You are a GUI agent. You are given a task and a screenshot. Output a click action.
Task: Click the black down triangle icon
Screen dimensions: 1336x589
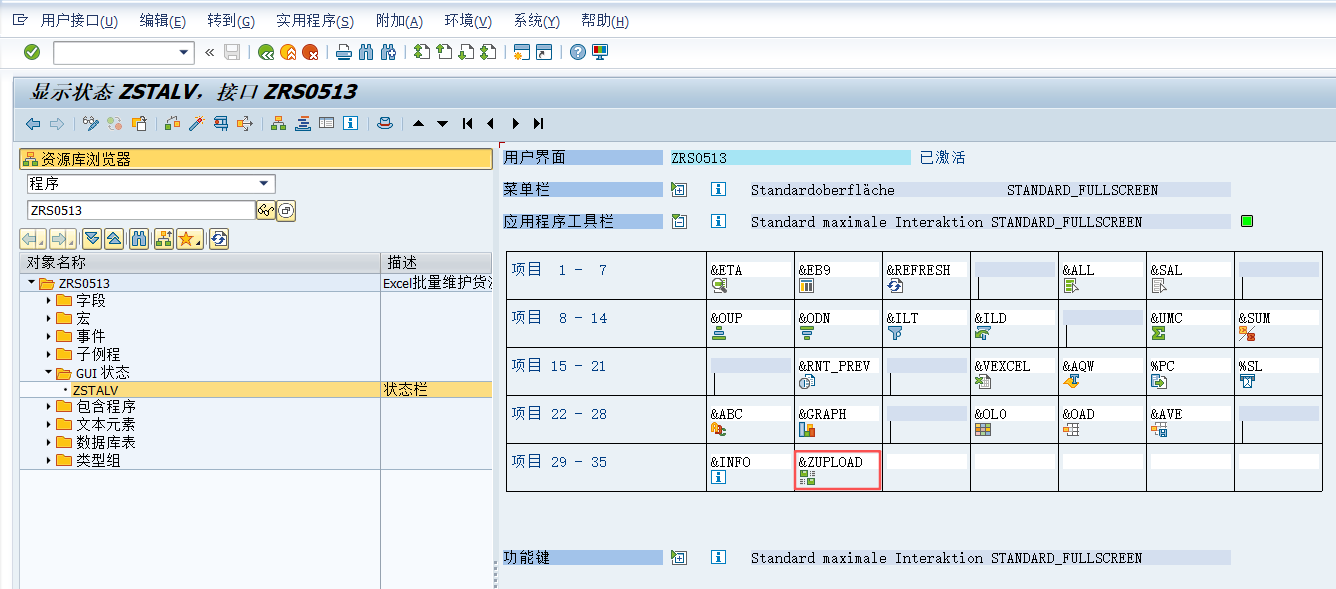442,124
